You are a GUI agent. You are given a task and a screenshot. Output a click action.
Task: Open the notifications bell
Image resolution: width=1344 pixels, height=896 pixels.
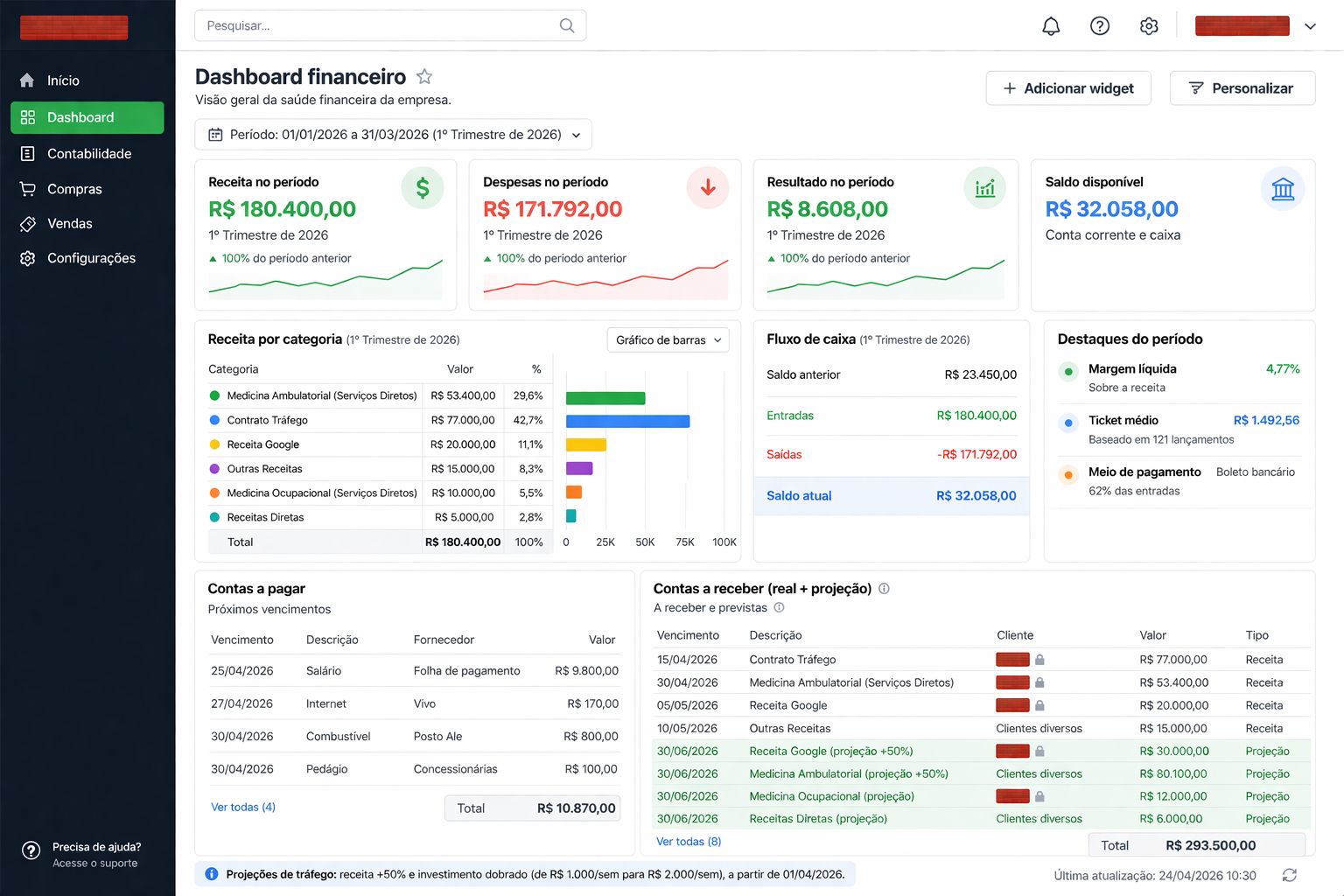1051,26
